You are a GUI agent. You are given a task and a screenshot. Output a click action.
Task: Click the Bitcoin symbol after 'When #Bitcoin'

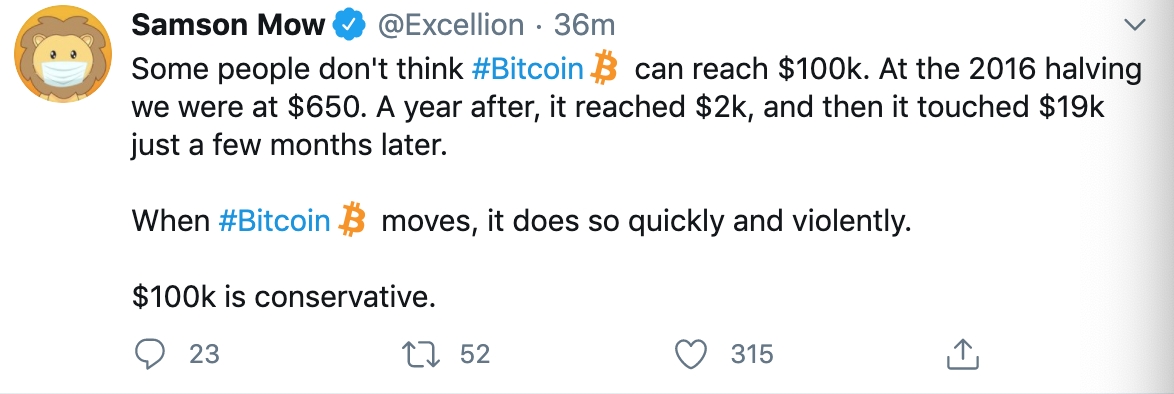(x=351, y=220)
